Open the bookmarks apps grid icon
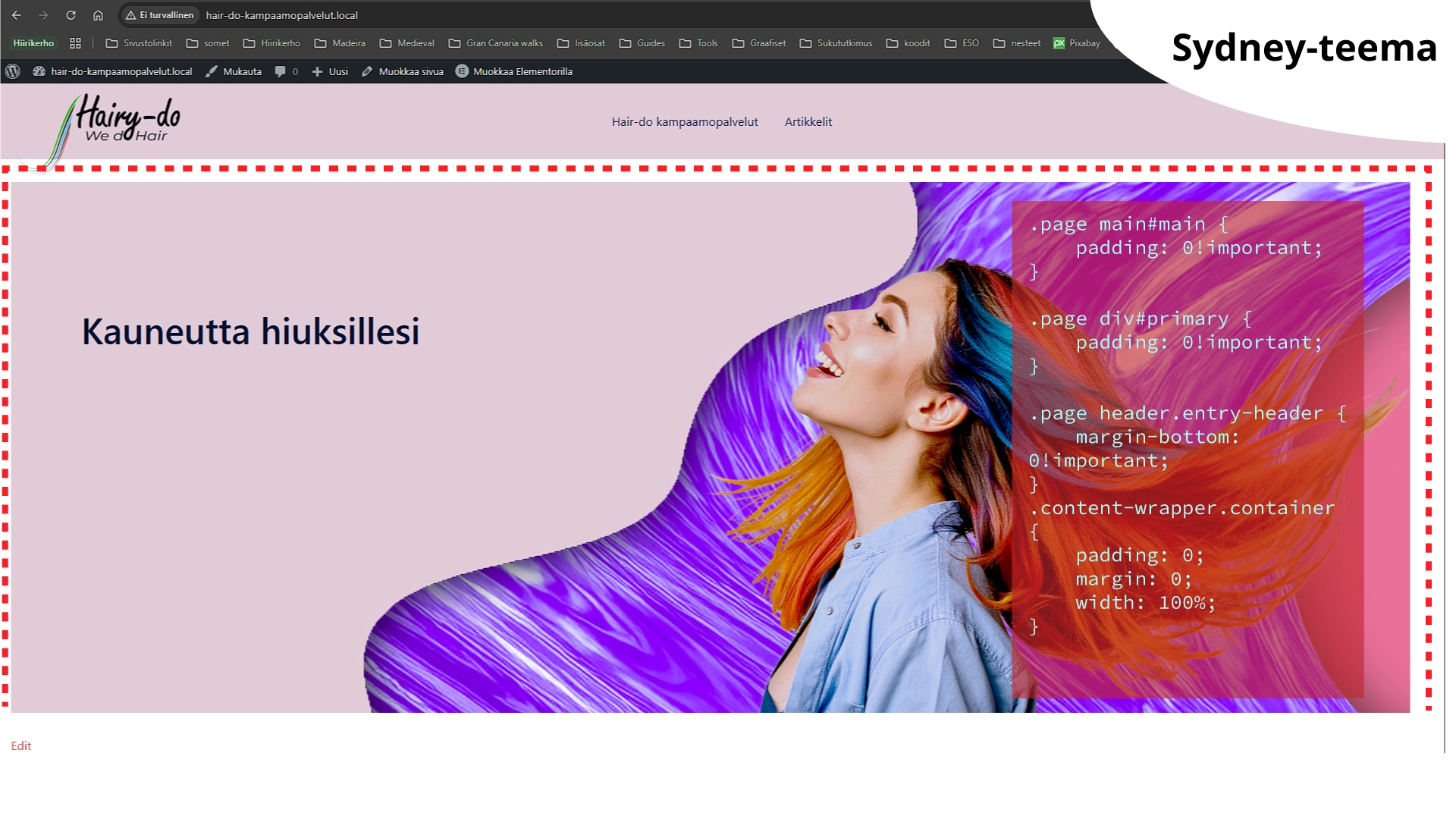 click(75, 43)
